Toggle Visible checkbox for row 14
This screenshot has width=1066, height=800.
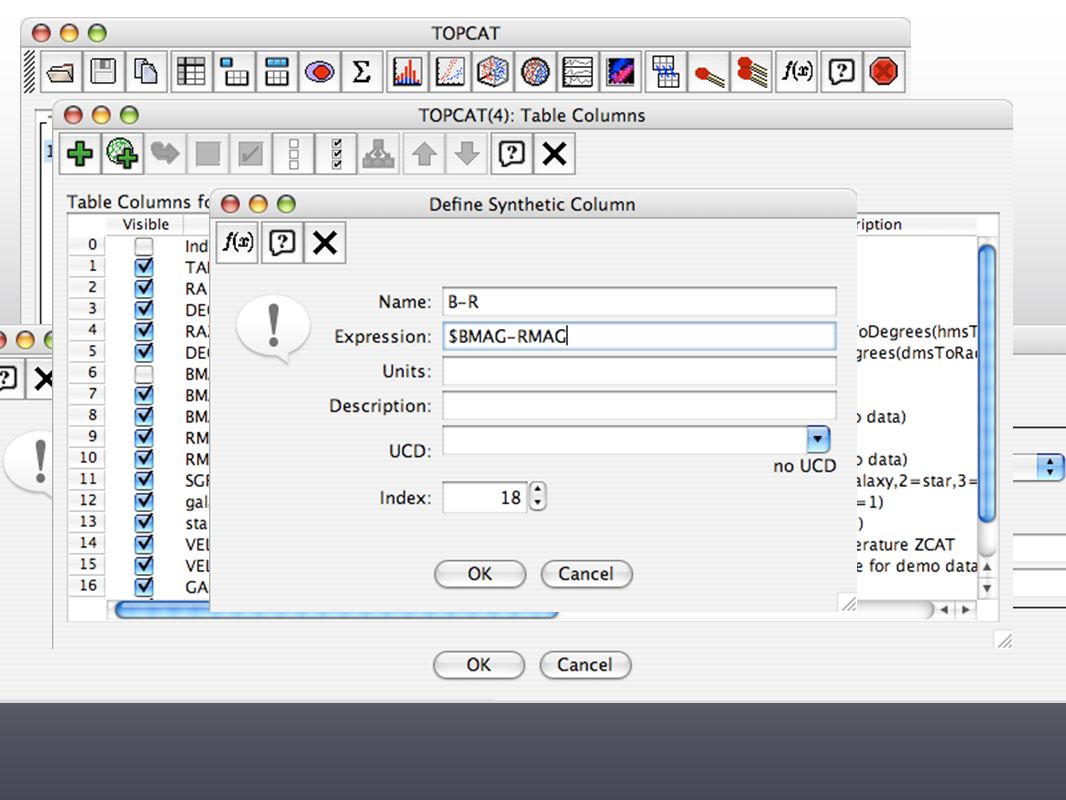pyautogui.click(x=143, y=544)
